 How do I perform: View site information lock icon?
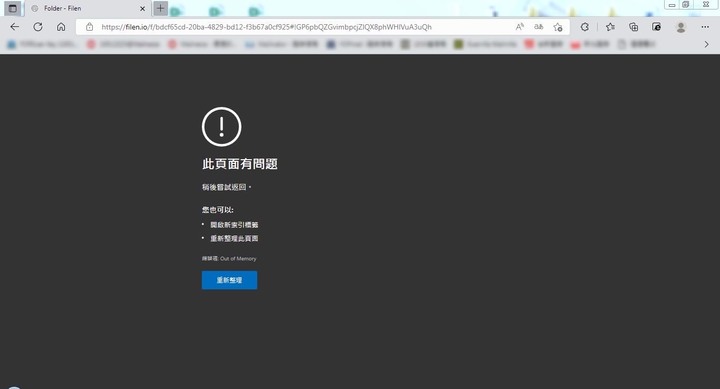90,27
